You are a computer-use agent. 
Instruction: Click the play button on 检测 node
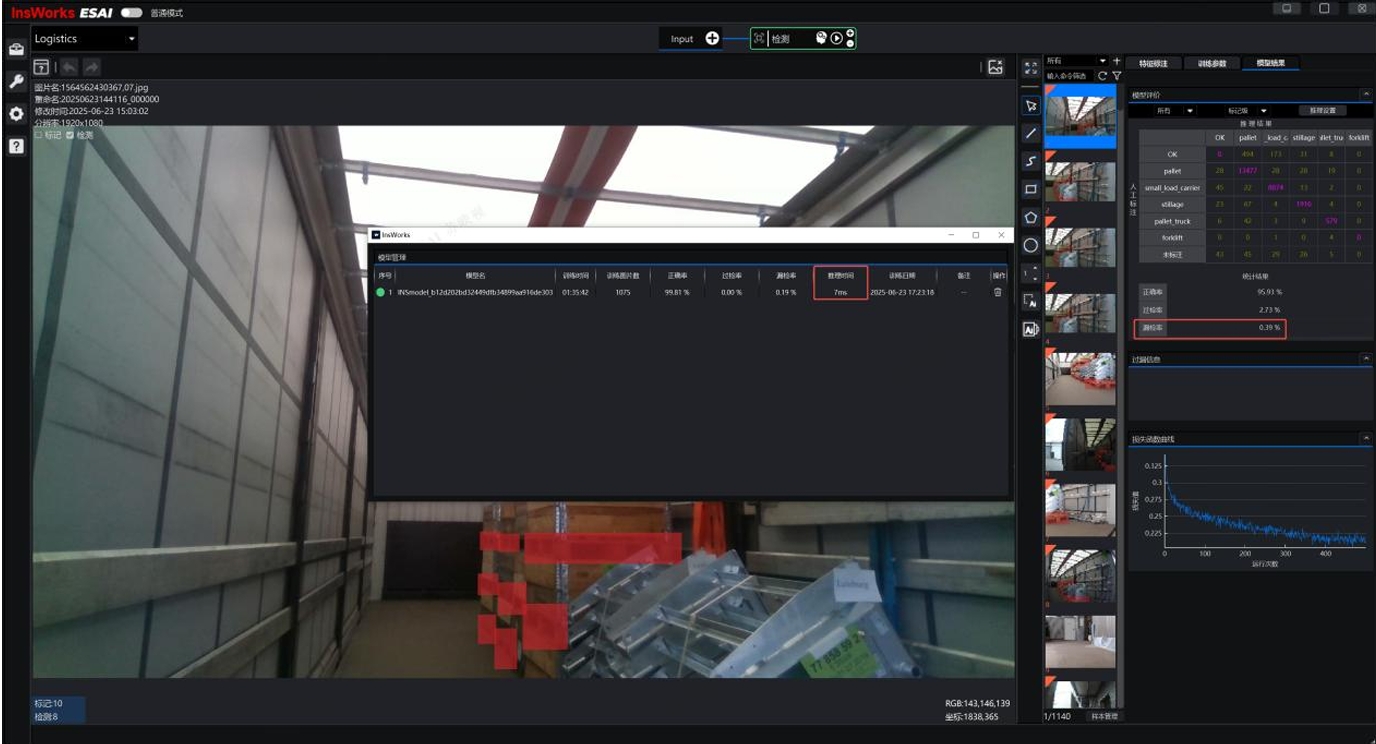click(836, 39)
